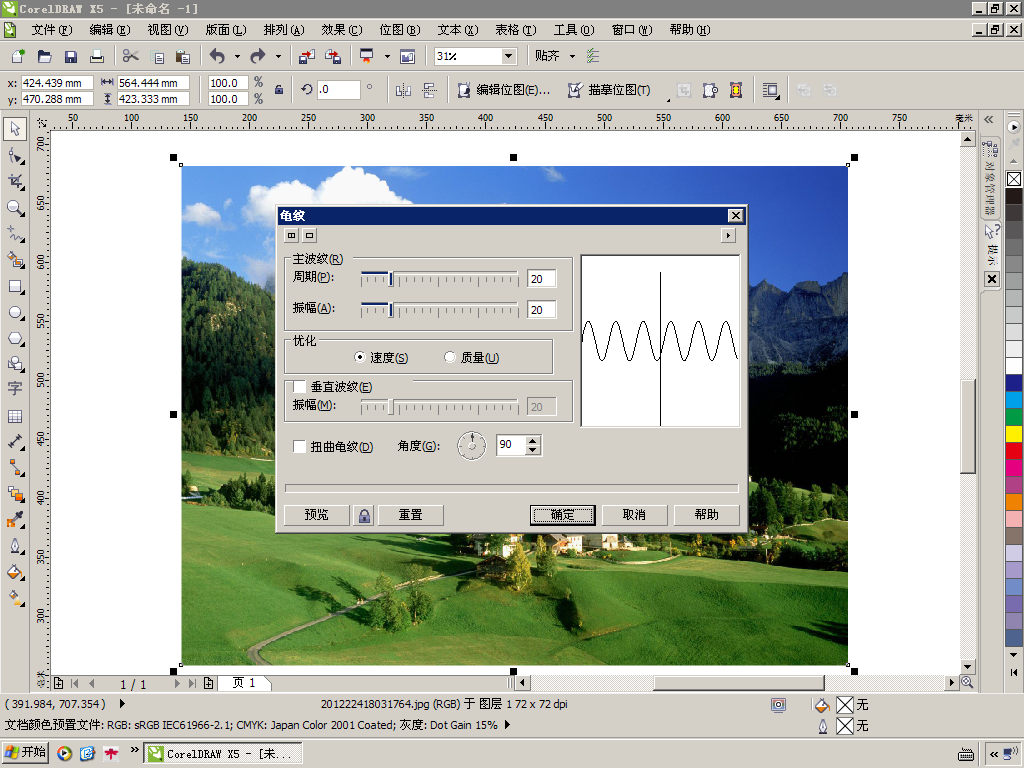
Task: Click the Cut scissors icon
Action: pos(131,56)
